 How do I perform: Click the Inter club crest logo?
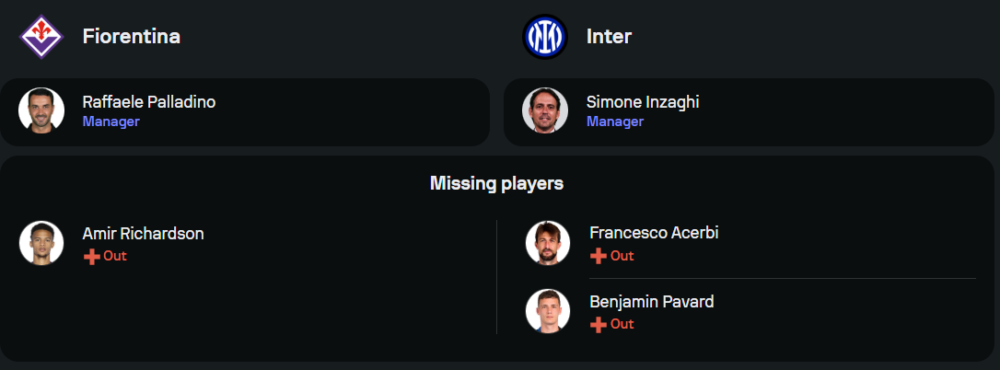pyautogui.click(x=545, y=37)
